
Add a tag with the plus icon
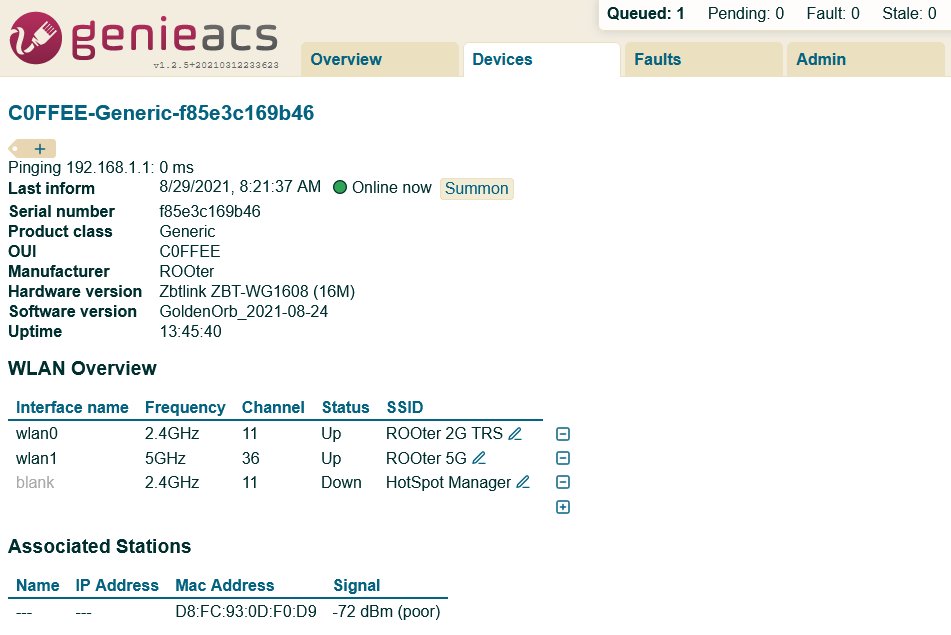coord(40,149)
